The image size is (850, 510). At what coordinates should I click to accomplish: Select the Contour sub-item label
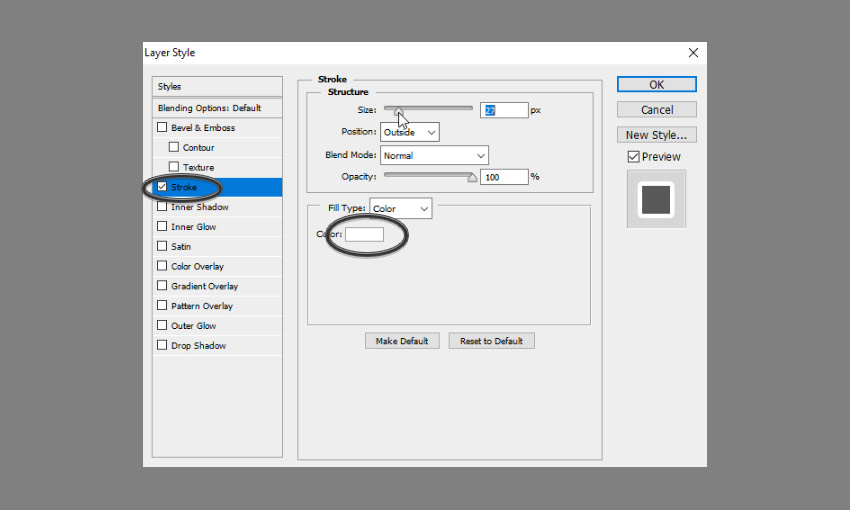pos(198,147)
